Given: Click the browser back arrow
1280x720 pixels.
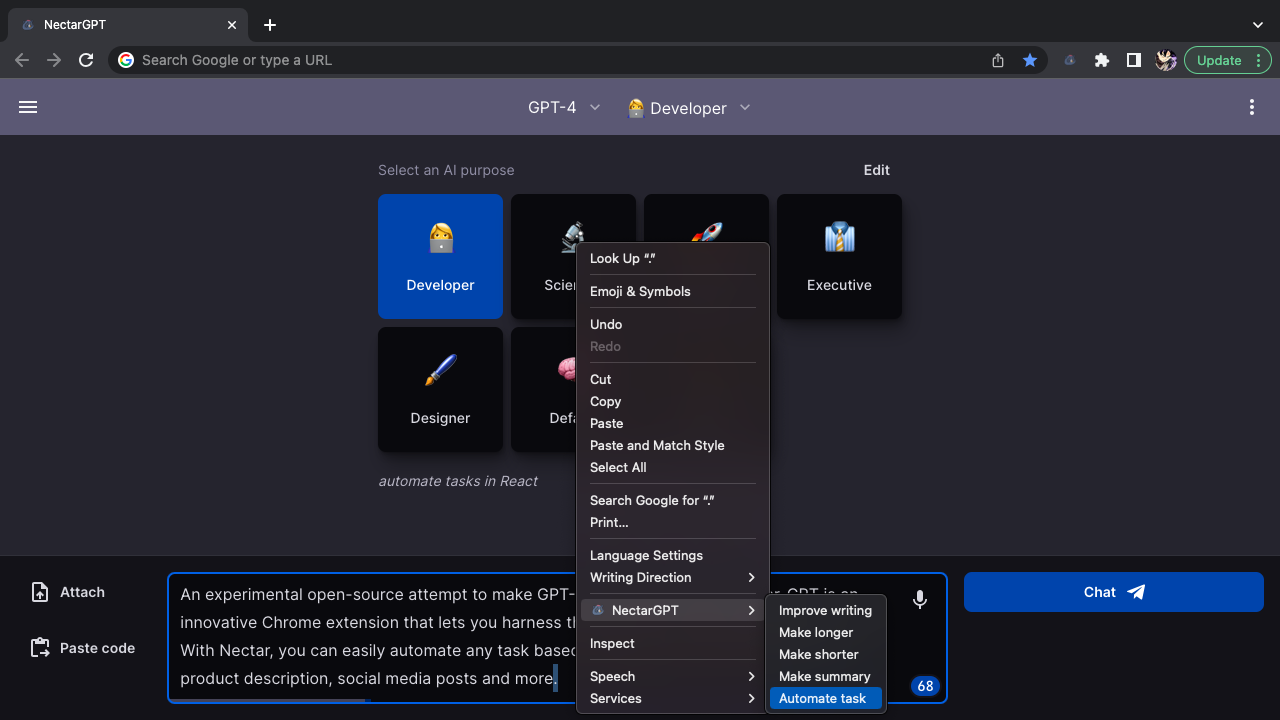Looking at the screenshot, I should tap(22, 60).
